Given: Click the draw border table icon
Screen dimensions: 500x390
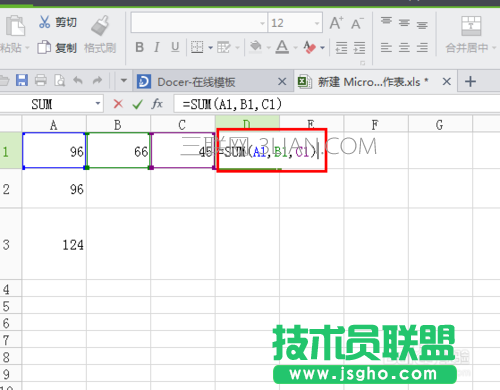Looking at the screenshot, I should pyautogui.click(x=223, y=48).
